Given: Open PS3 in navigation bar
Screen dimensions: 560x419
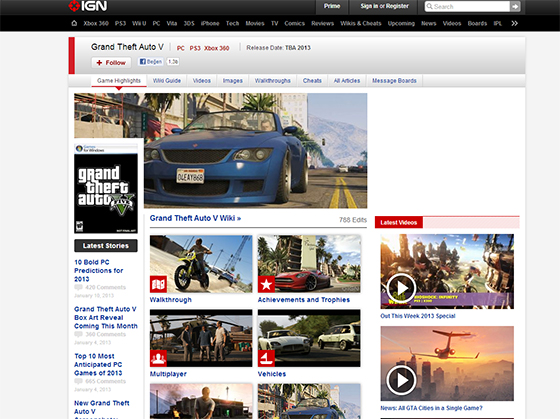Looking at the screenshot, I should pyautogui.click(x=120, y=23).
